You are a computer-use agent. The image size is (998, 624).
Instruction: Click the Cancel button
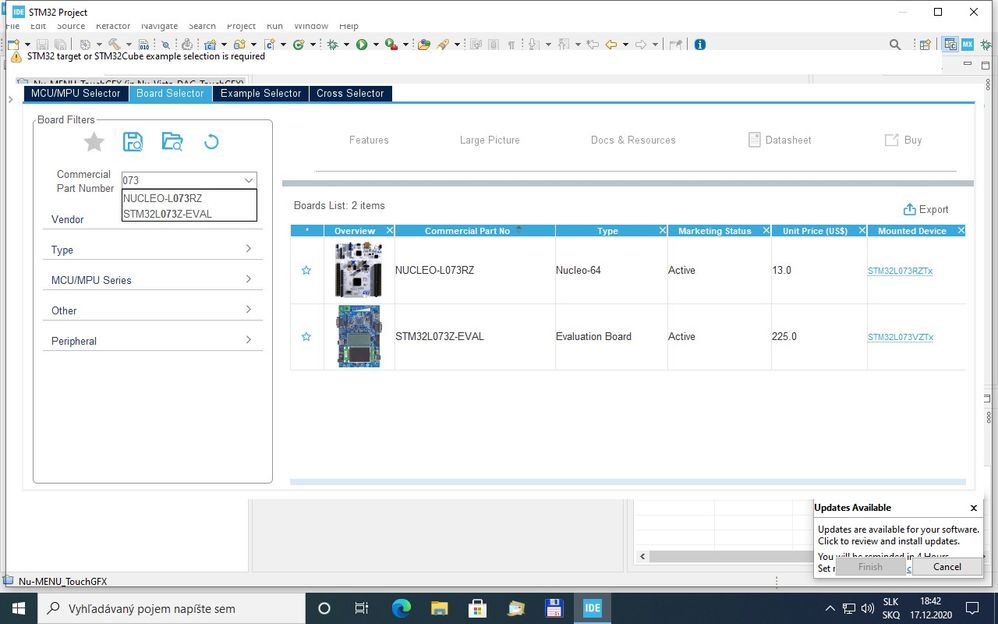947,567
